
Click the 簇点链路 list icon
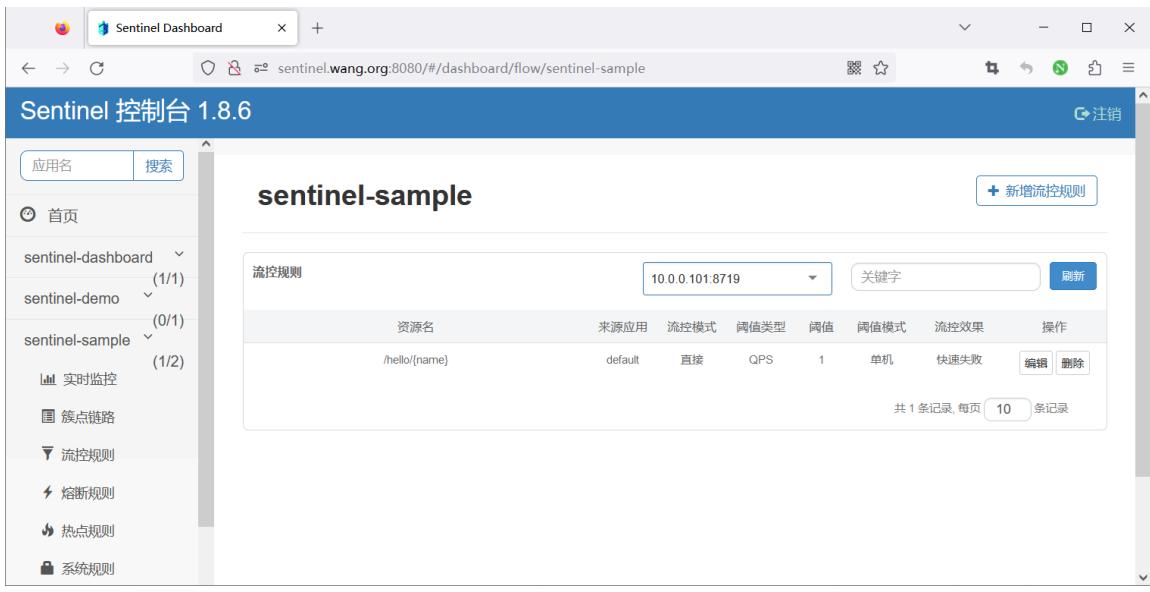pyautogui.click(x=48, y=417)
